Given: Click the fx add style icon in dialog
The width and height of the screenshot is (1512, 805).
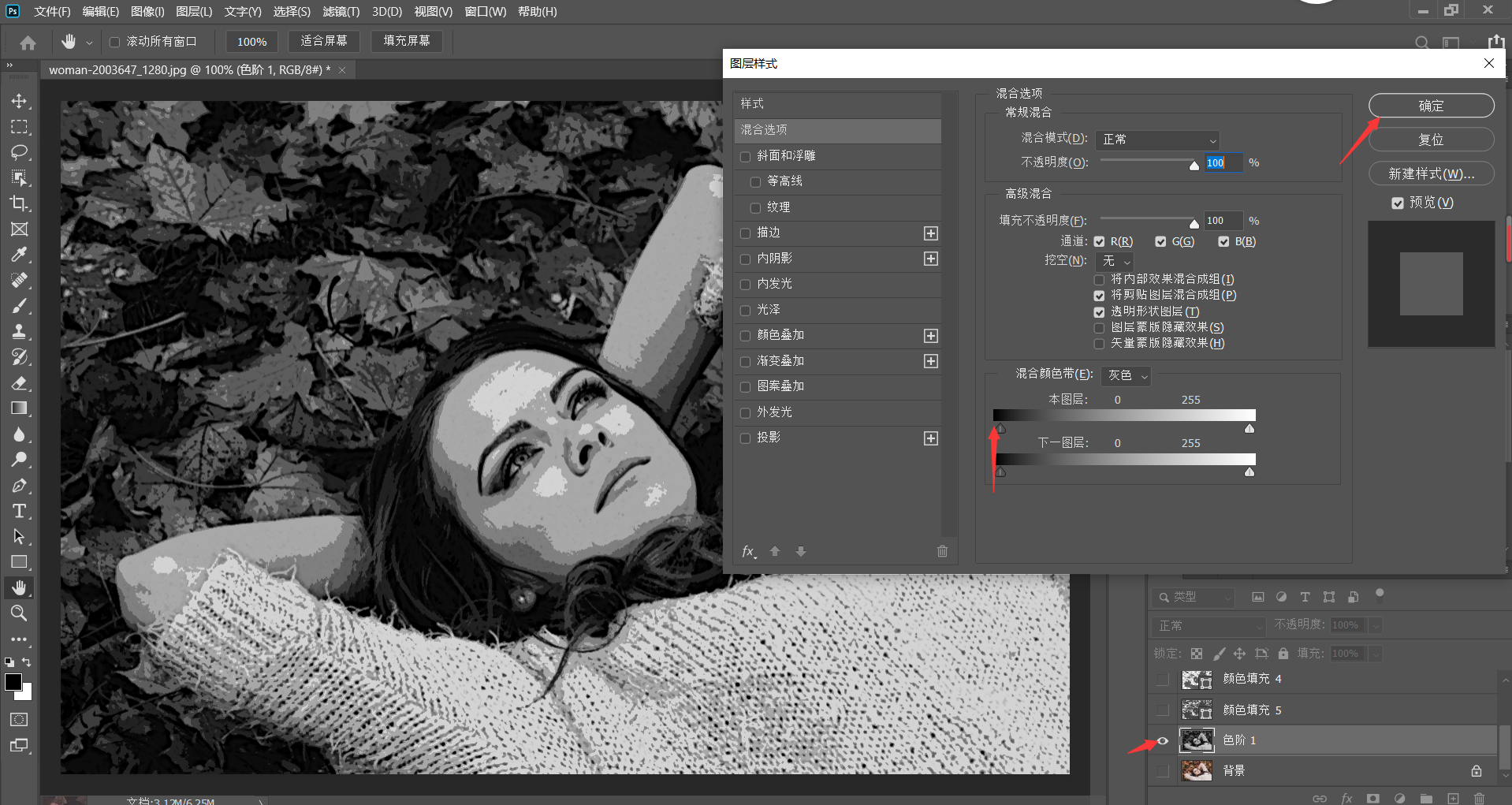Looking at the screenshot, I should [x=749, y=552].
